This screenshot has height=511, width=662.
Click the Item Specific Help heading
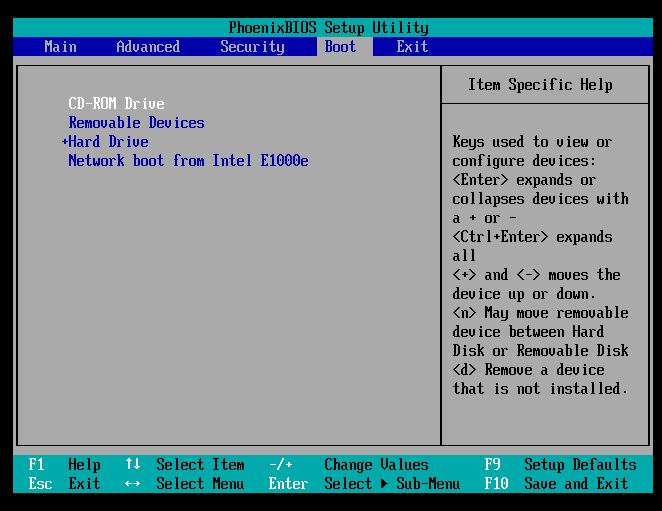coord(540,85)
